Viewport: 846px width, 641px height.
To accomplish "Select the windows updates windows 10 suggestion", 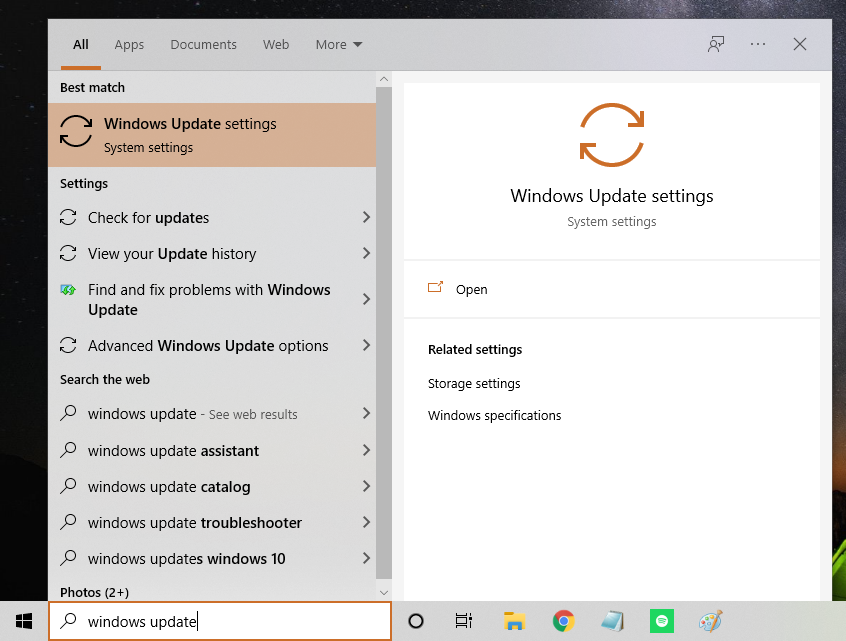I will (212, 558).
